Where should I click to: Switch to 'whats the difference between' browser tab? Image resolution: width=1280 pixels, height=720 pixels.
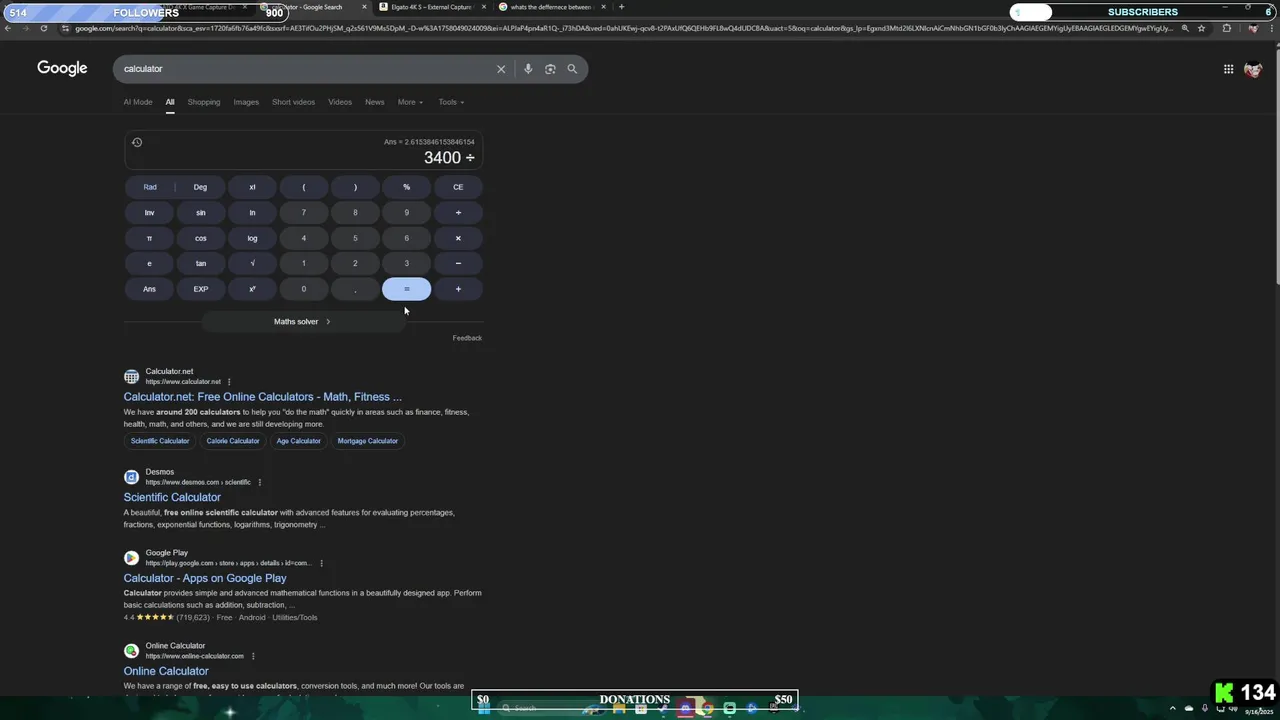(x=552, y=7)
